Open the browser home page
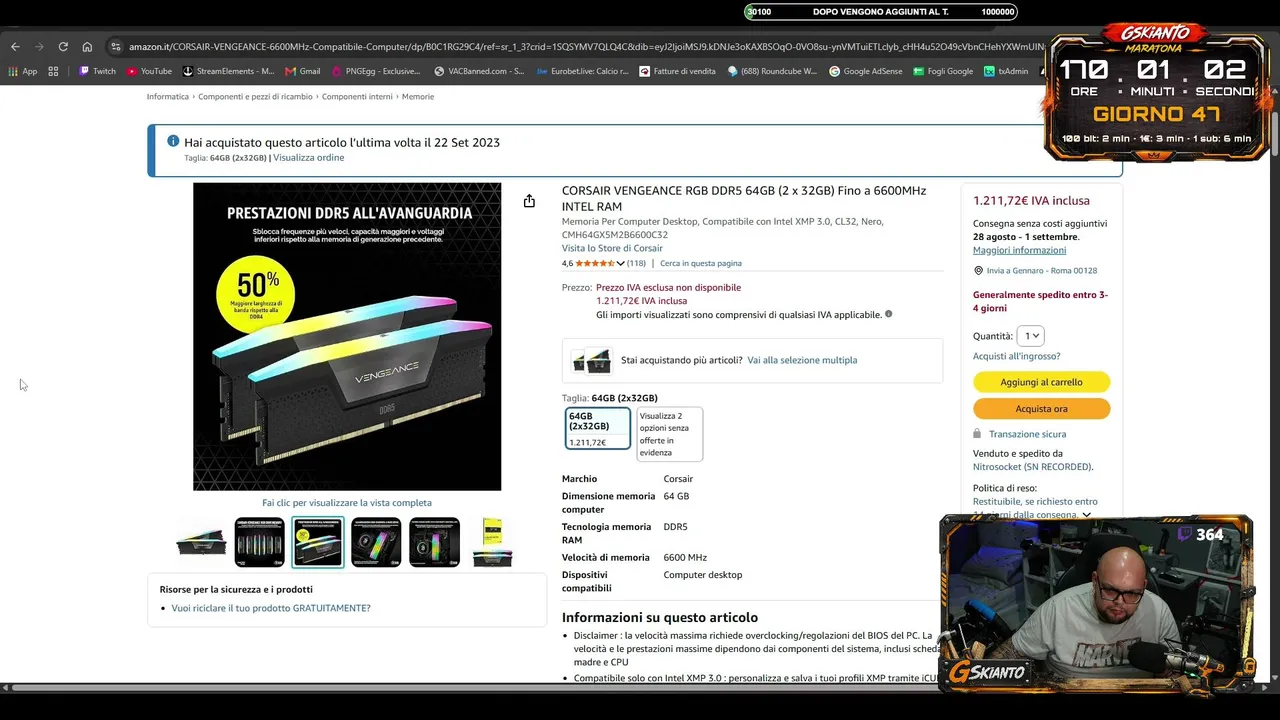The width and height of the screenshot is (1280, 720). (x=87, y=47)
